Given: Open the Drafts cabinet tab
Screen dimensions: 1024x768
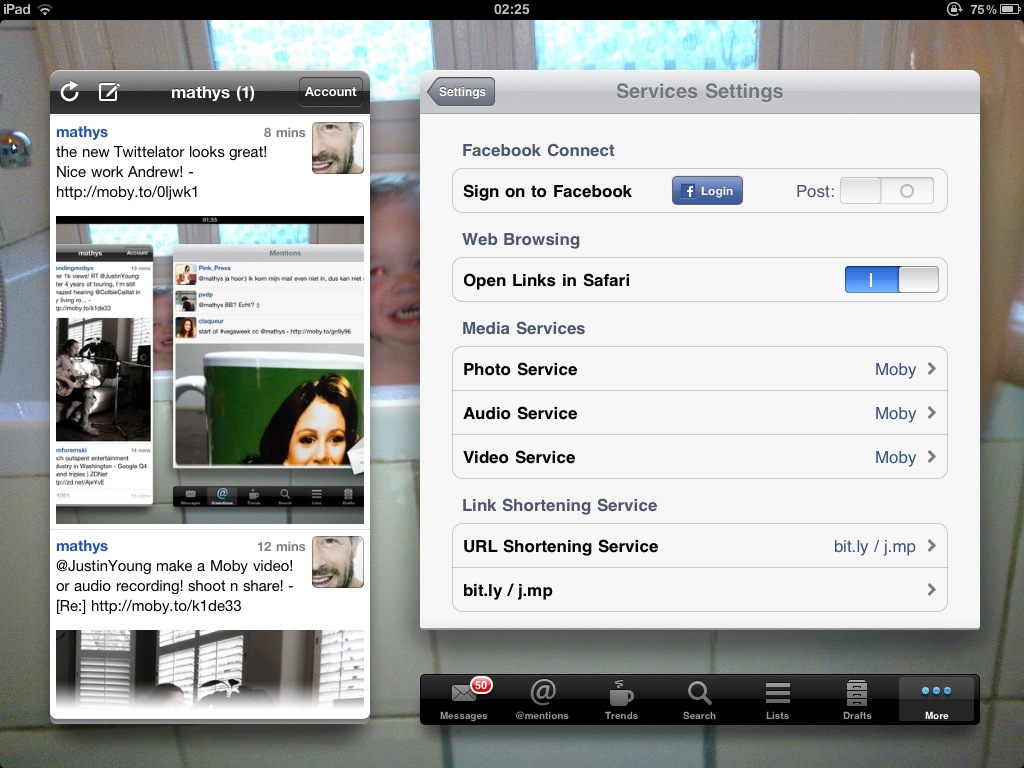Looking at the screenshot, I should click(857, 699).
